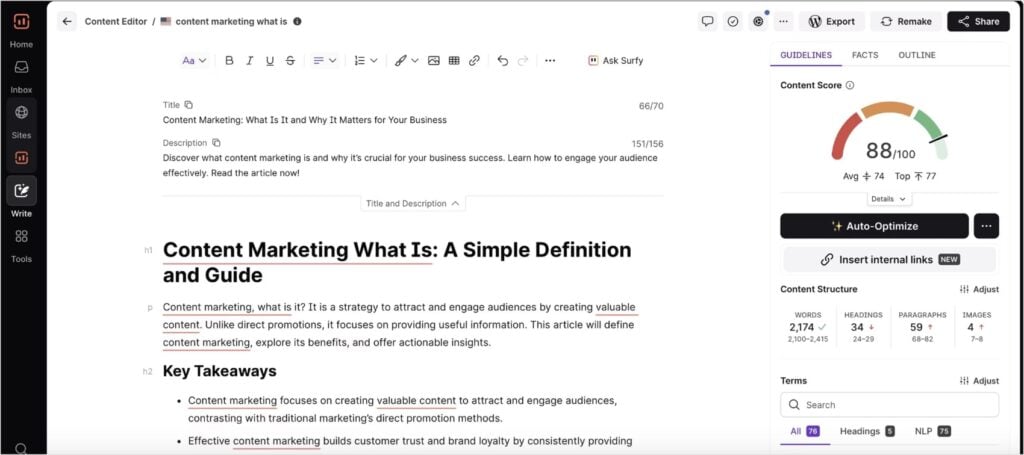Select the All terms tab
The width and height of the screenshot is (1024, 455).
(805, 431)
